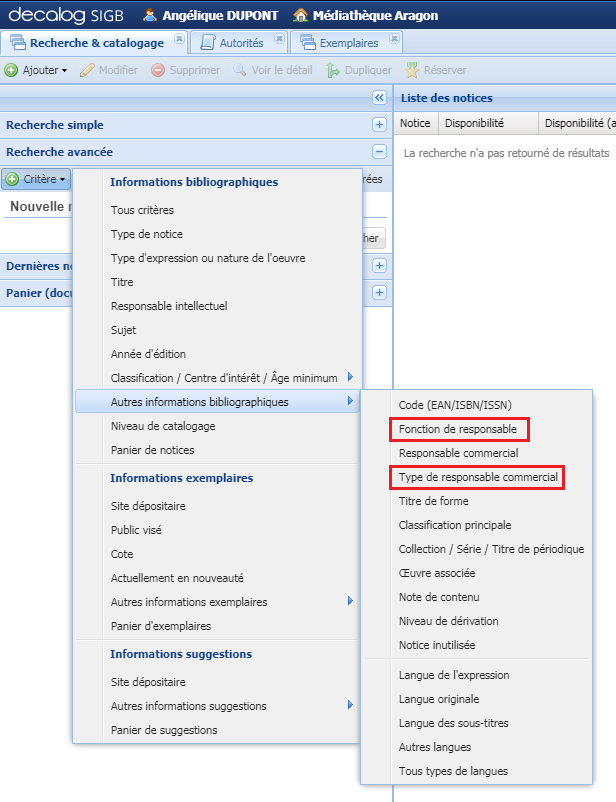Select Niveau de catalogage criterion
The width and height of the screenshot is (616, 802).
pyautogui.click(x=217, y=427)
